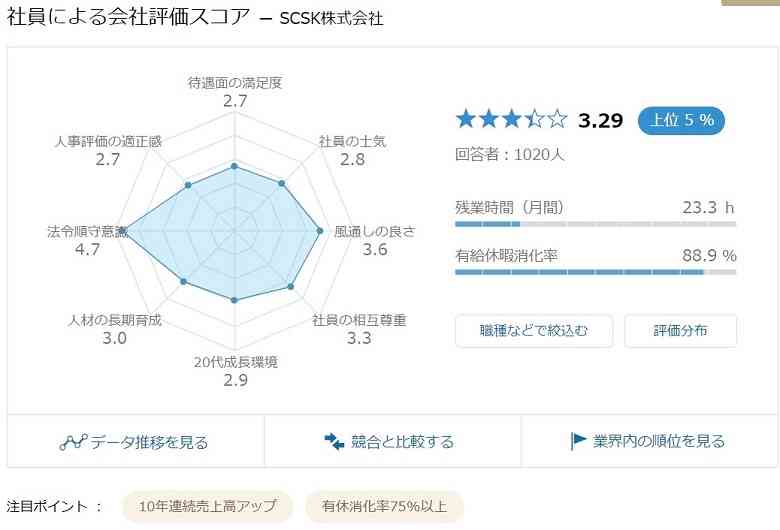Click the 法令順守意識 data point on the radar chart
Viewport: 780px width, 530px height.
(x=126, y=231)
